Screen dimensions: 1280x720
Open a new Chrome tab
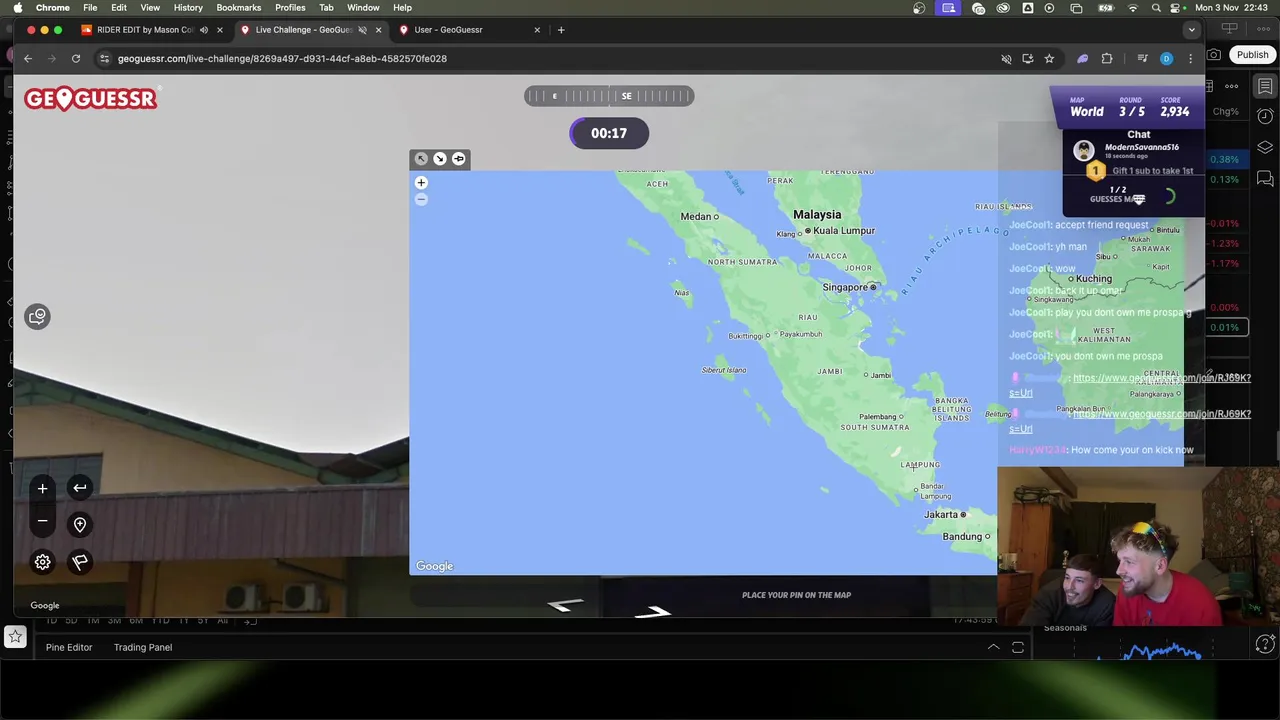pyautogui.click(x=561, y=30)
